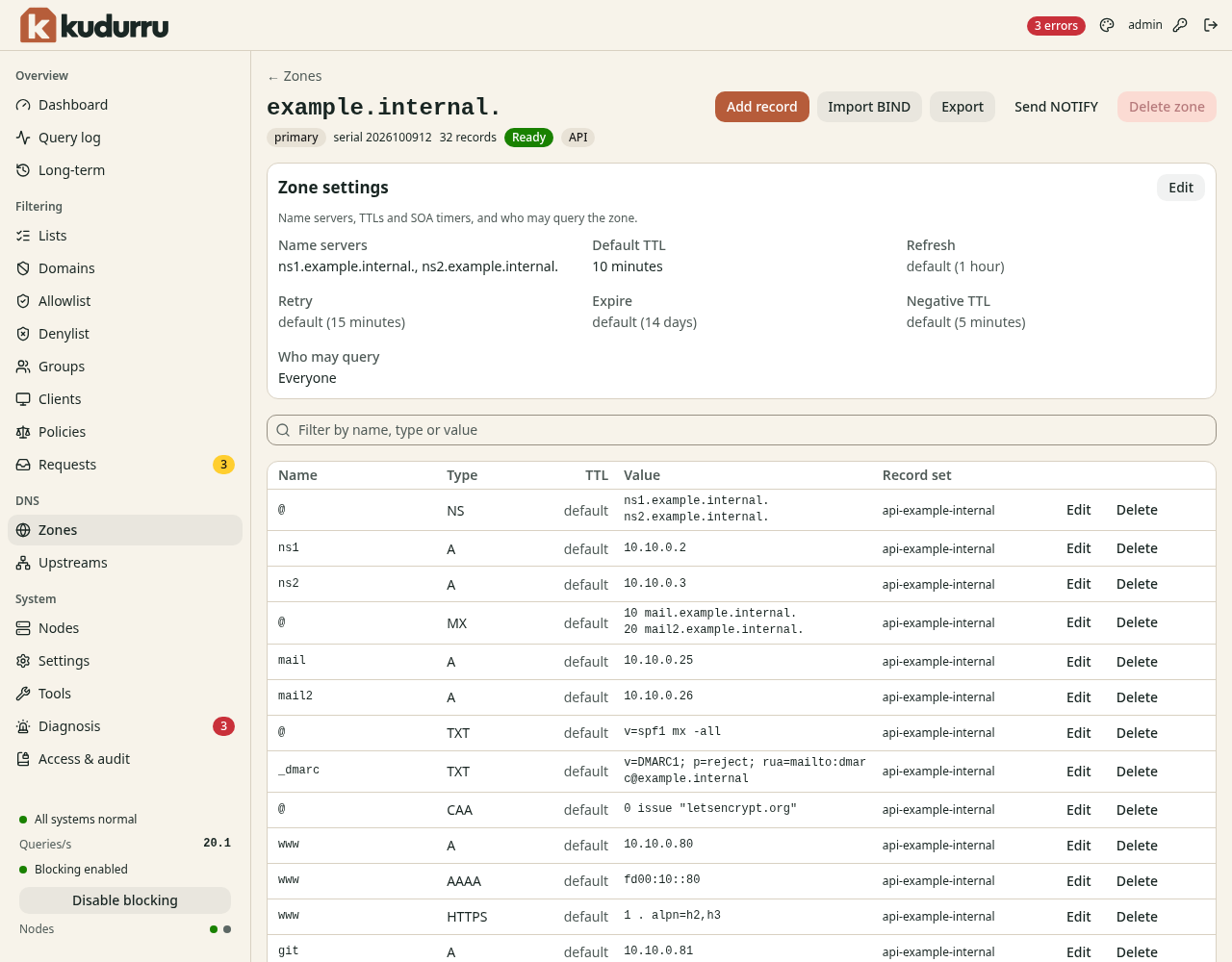Viewport: 1232px width, 962px height.
Task: Edit the Zone settings
Action: click(1181, 188)
